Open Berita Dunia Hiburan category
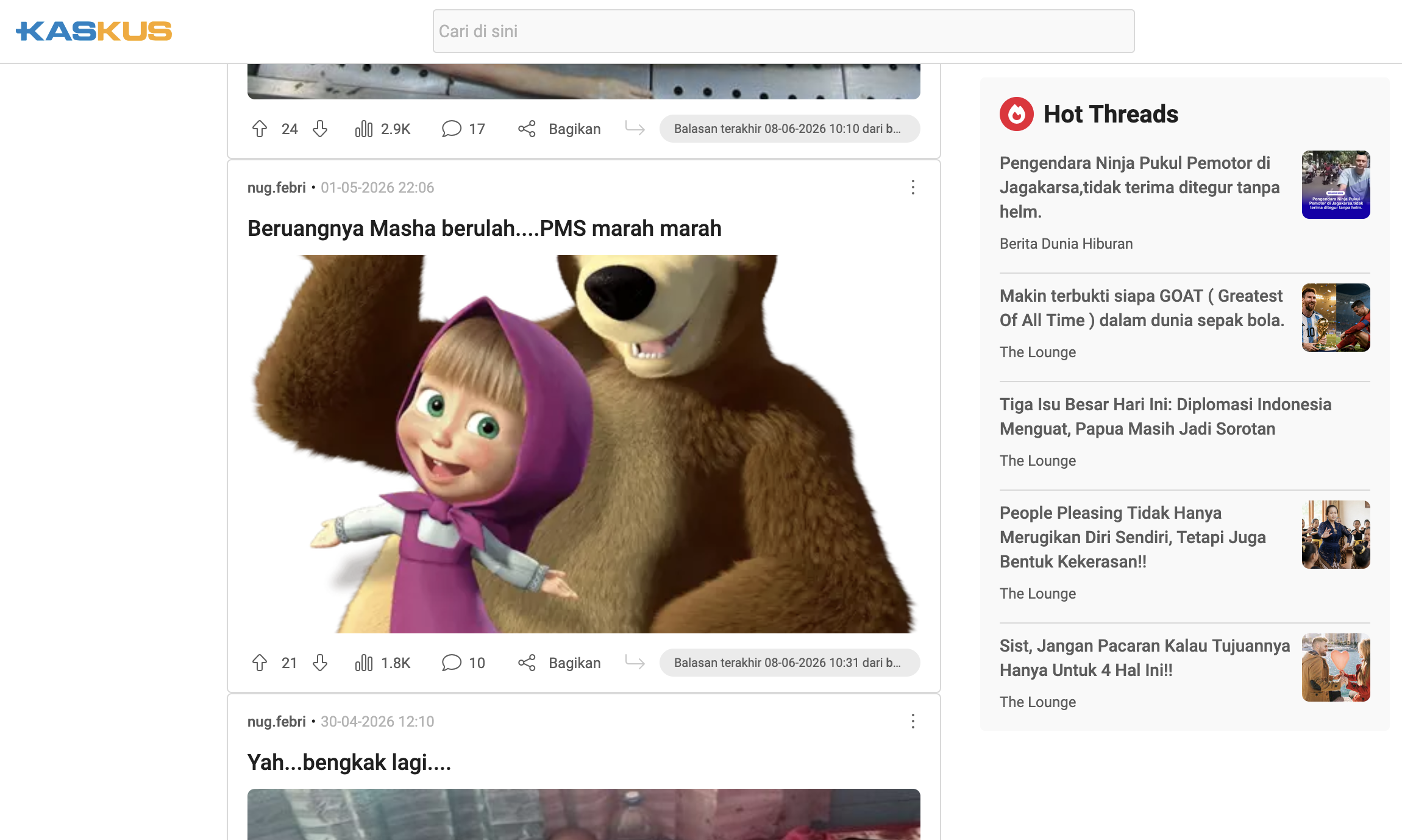Viewport: 1402px width, 840px height. (x=1066, y=243)
